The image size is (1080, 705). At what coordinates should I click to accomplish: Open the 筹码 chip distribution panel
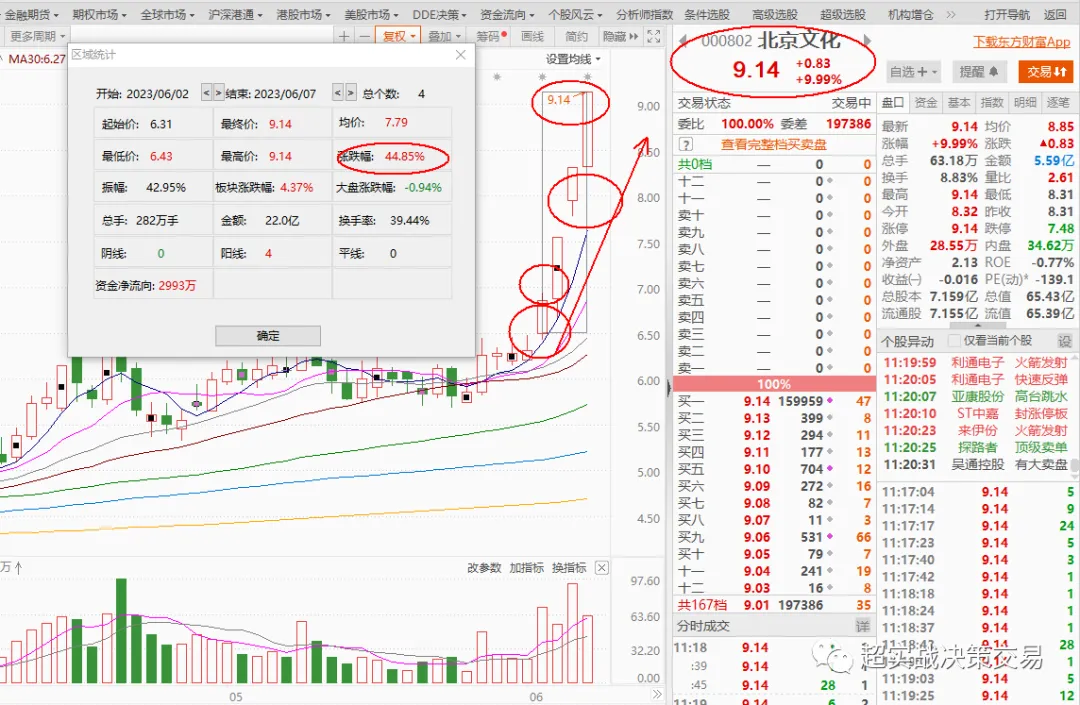click(488, 36)
